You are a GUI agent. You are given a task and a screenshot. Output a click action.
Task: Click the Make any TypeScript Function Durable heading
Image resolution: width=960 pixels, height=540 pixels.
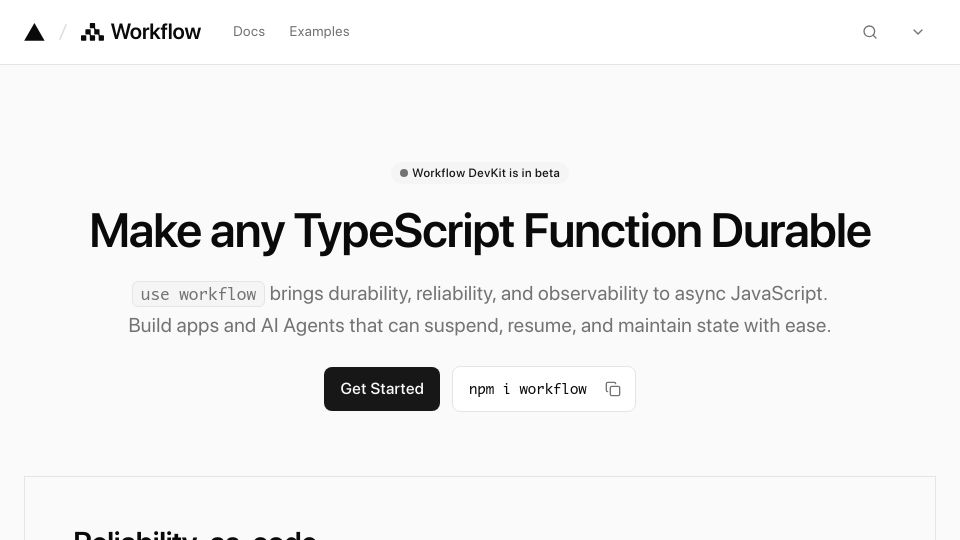(x=480, y=231)
